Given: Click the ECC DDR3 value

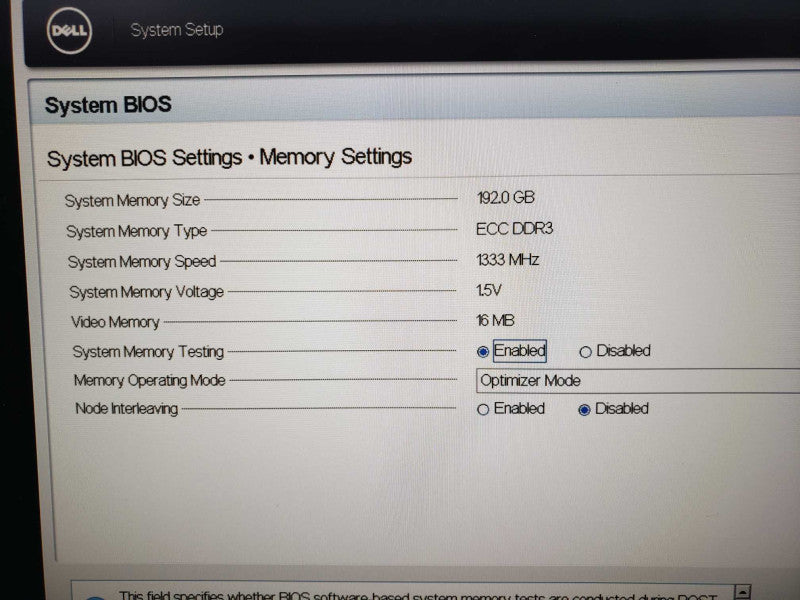Looking at the screenshot, I should tap(514, 229).
